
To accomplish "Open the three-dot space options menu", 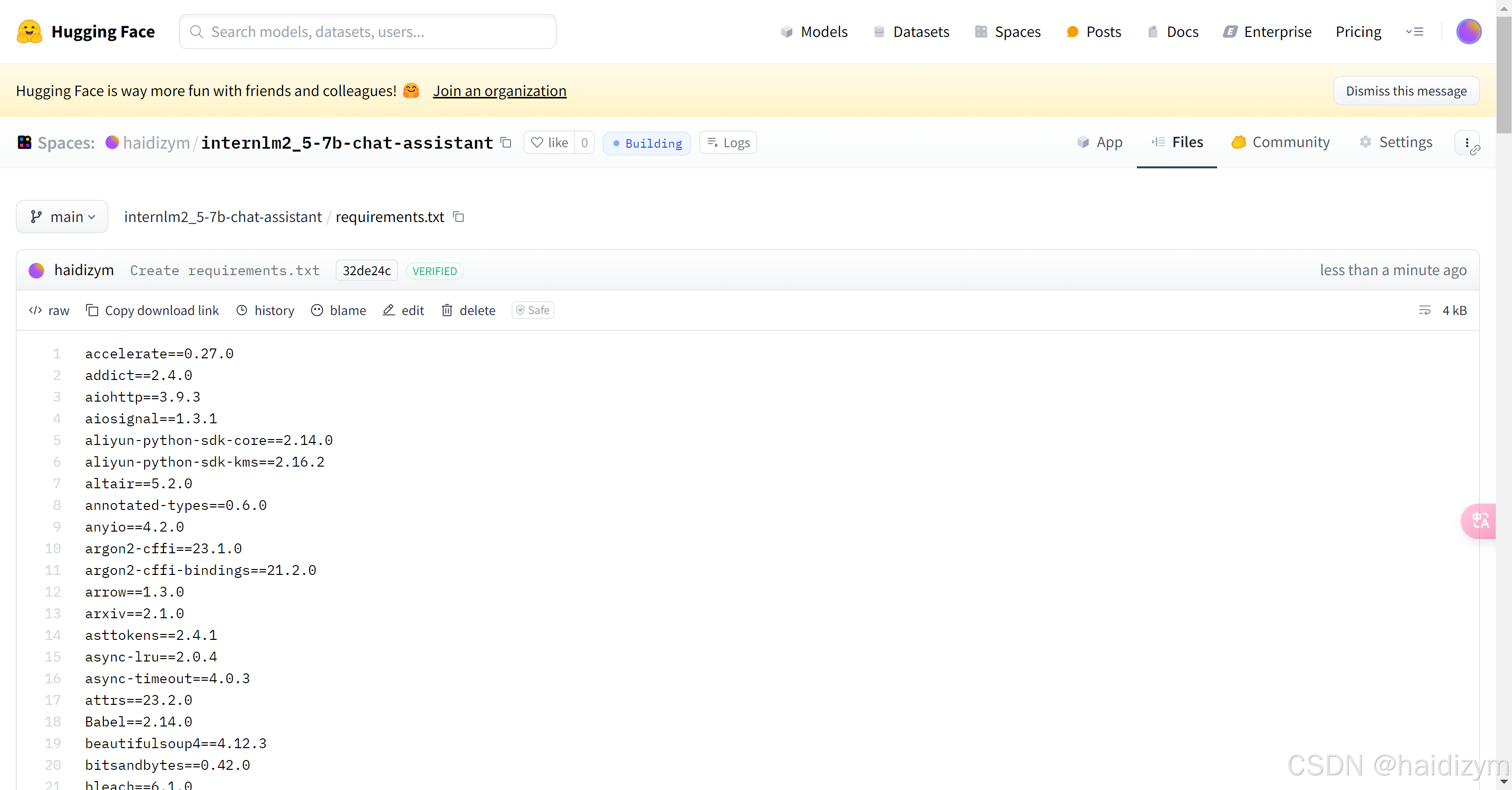I will point(1467,143).
